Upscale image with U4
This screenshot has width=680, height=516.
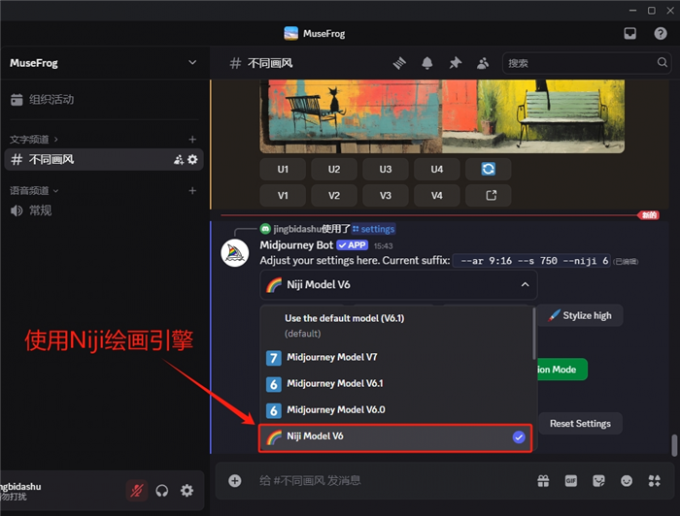(437, 169)
